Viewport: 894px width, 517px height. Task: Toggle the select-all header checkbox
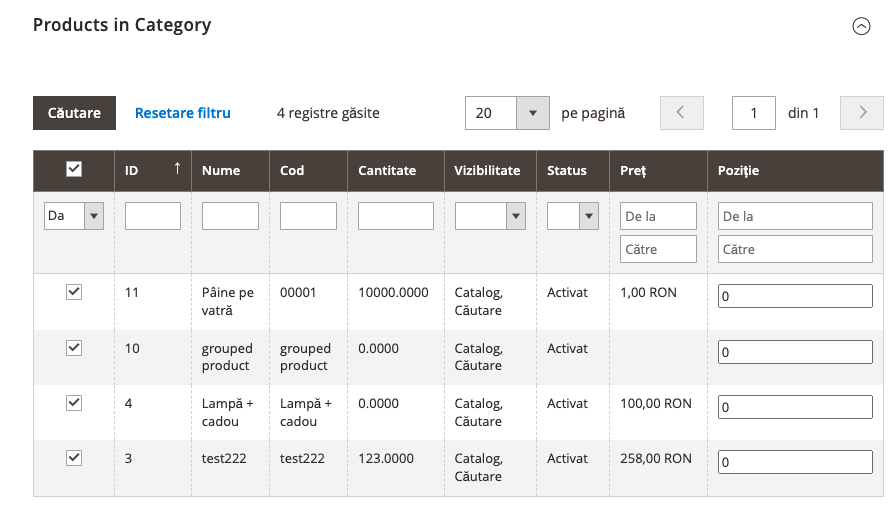(74, 169)
